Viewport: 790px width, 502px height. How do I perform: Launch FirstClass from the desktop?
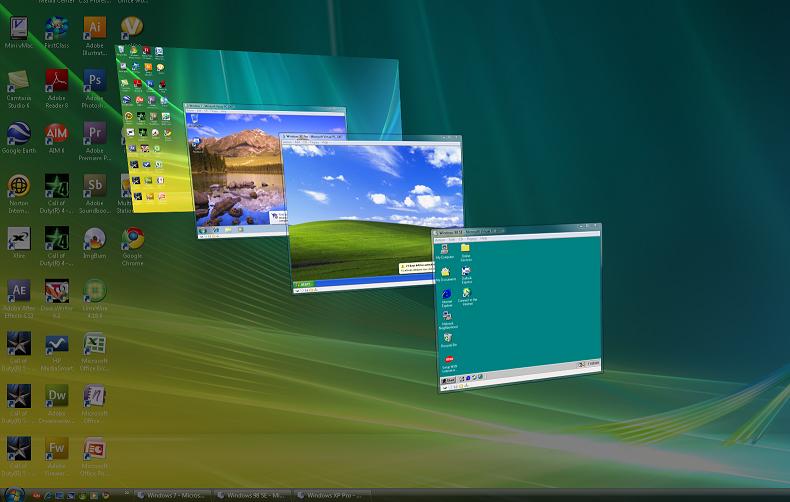click(56, 33)
